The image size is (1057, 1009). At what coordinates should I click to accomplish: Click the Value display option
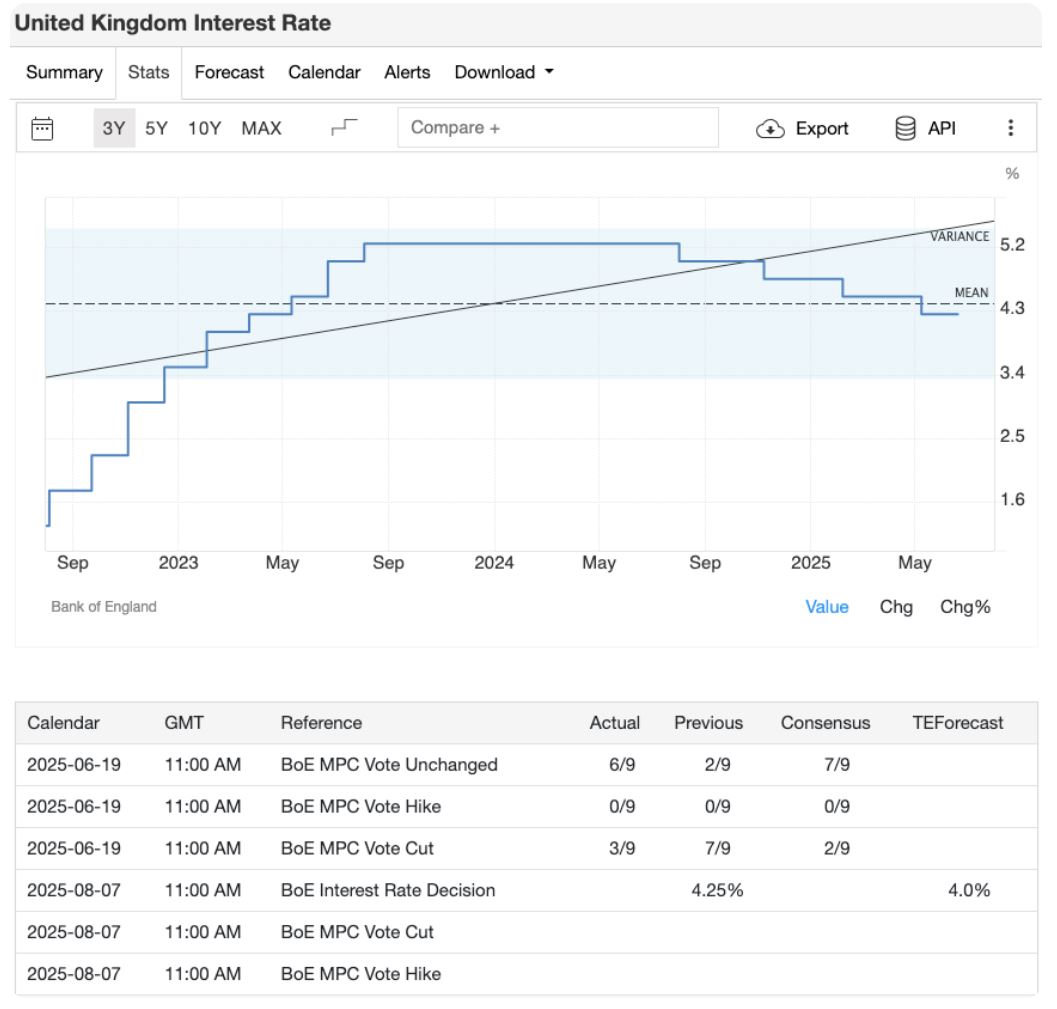pyautogui.click(x=827, y=607)
